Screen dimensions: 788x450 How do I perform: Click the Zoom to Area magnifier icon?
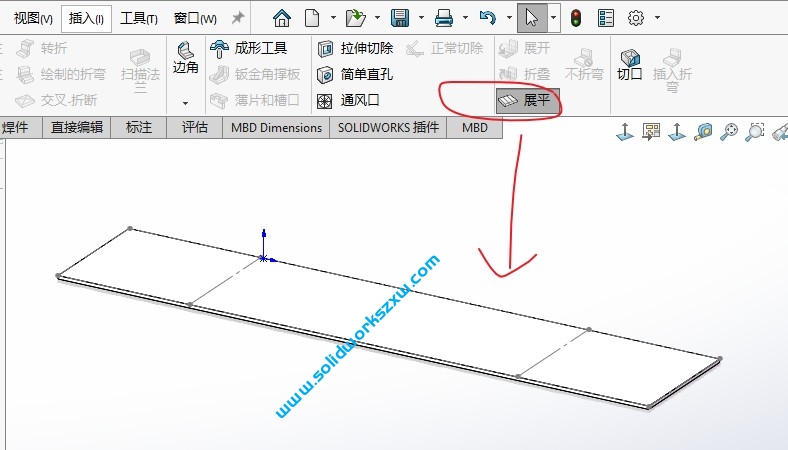pyautogui.click(x=755, y=132)
